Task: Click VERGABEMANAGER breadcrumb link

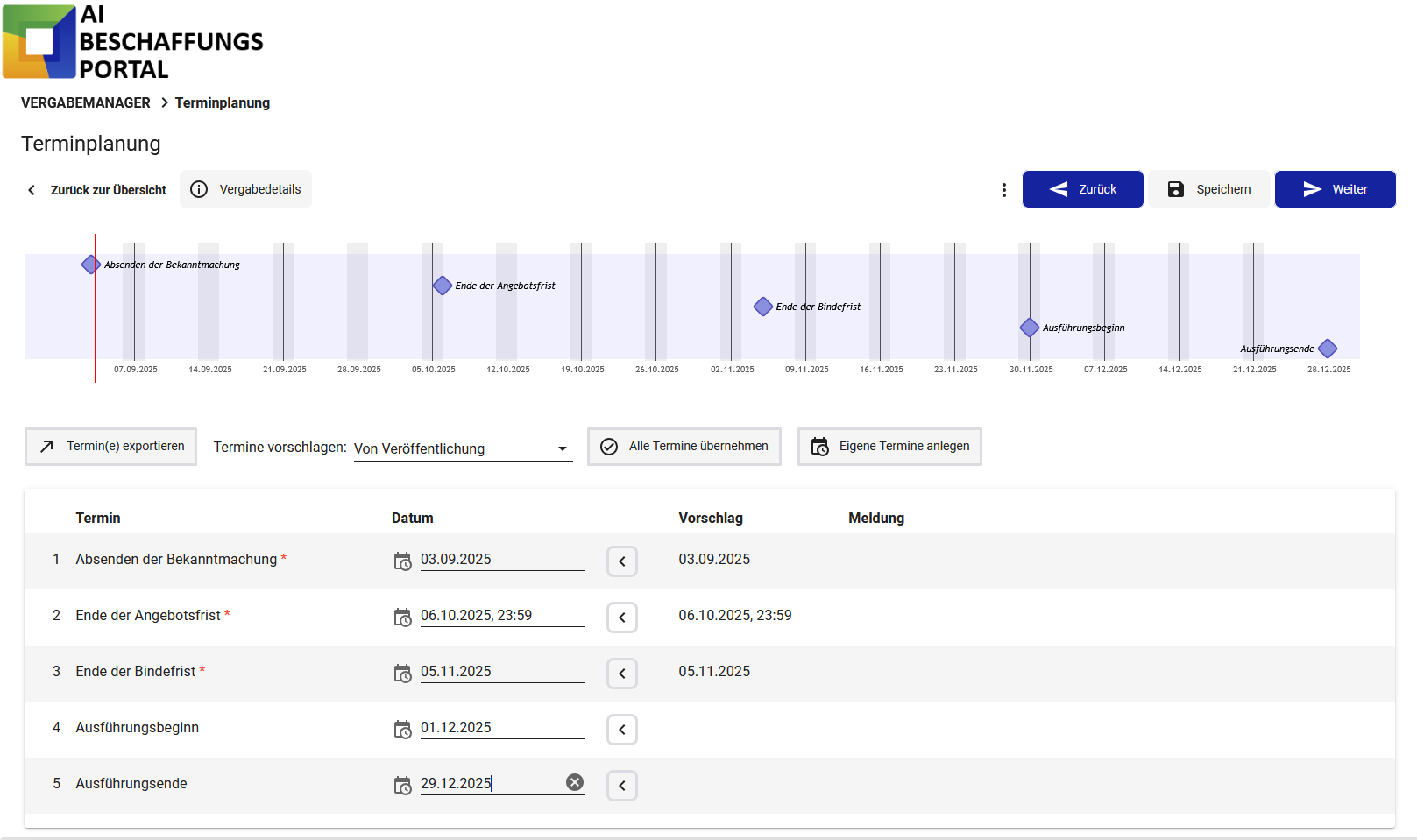Action: pyautogui.click(x=86, y=103)
